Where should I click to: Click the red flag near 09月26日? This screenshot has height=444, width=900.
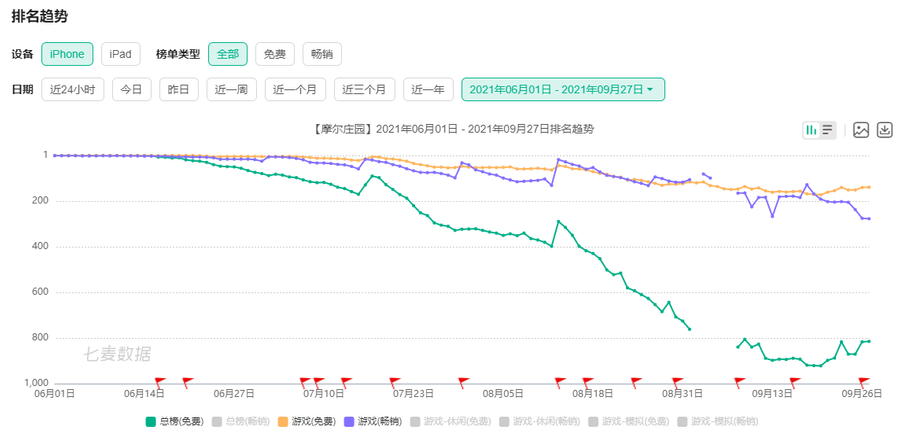(x=863, y=381)
